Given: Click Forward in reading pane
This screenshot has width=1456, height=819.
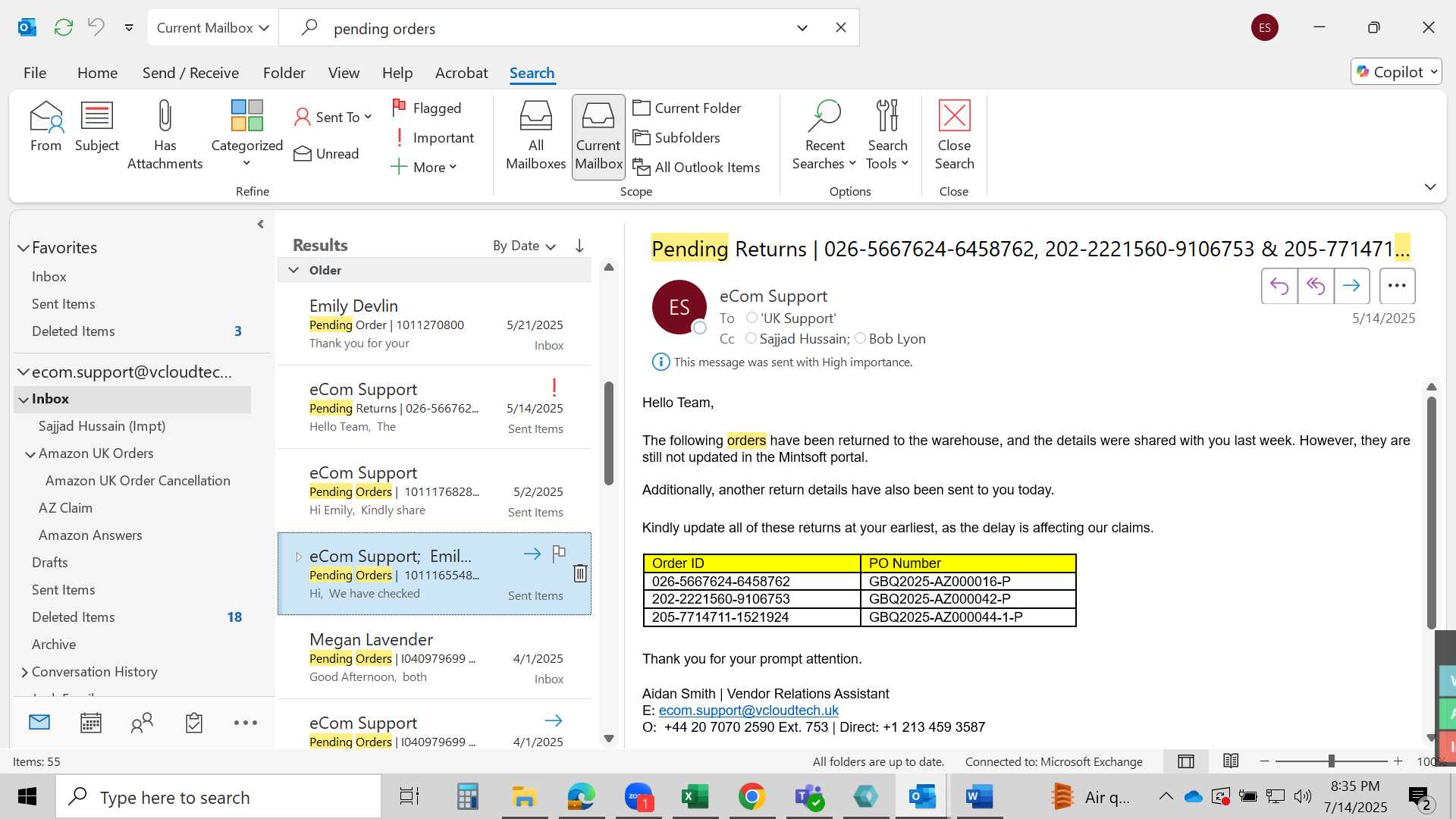Looking at the screenshot, I should [x=1352, y=286].
